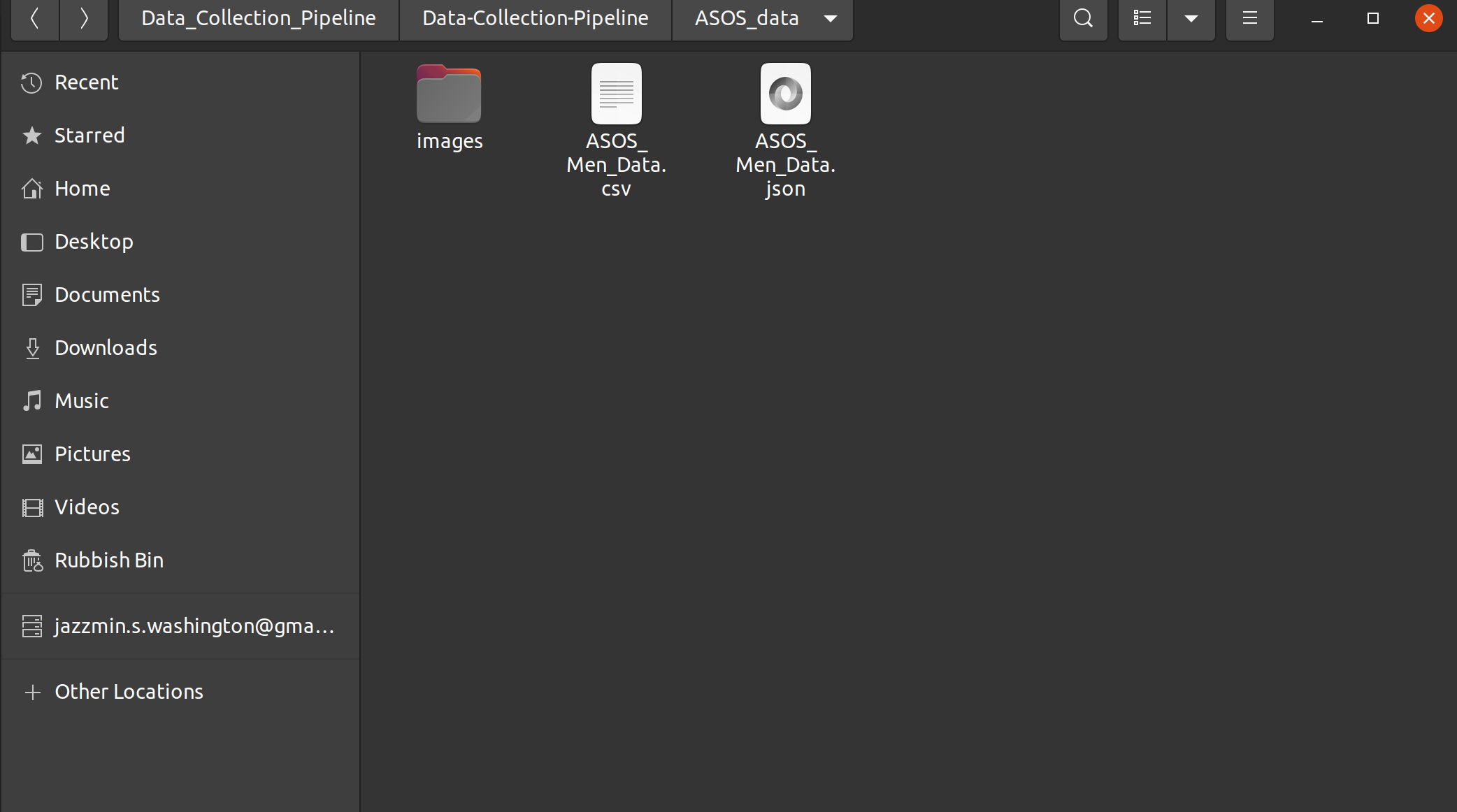Open the hamburger menu
This screenshot has width=1457, height=812.
[1249, 18]
